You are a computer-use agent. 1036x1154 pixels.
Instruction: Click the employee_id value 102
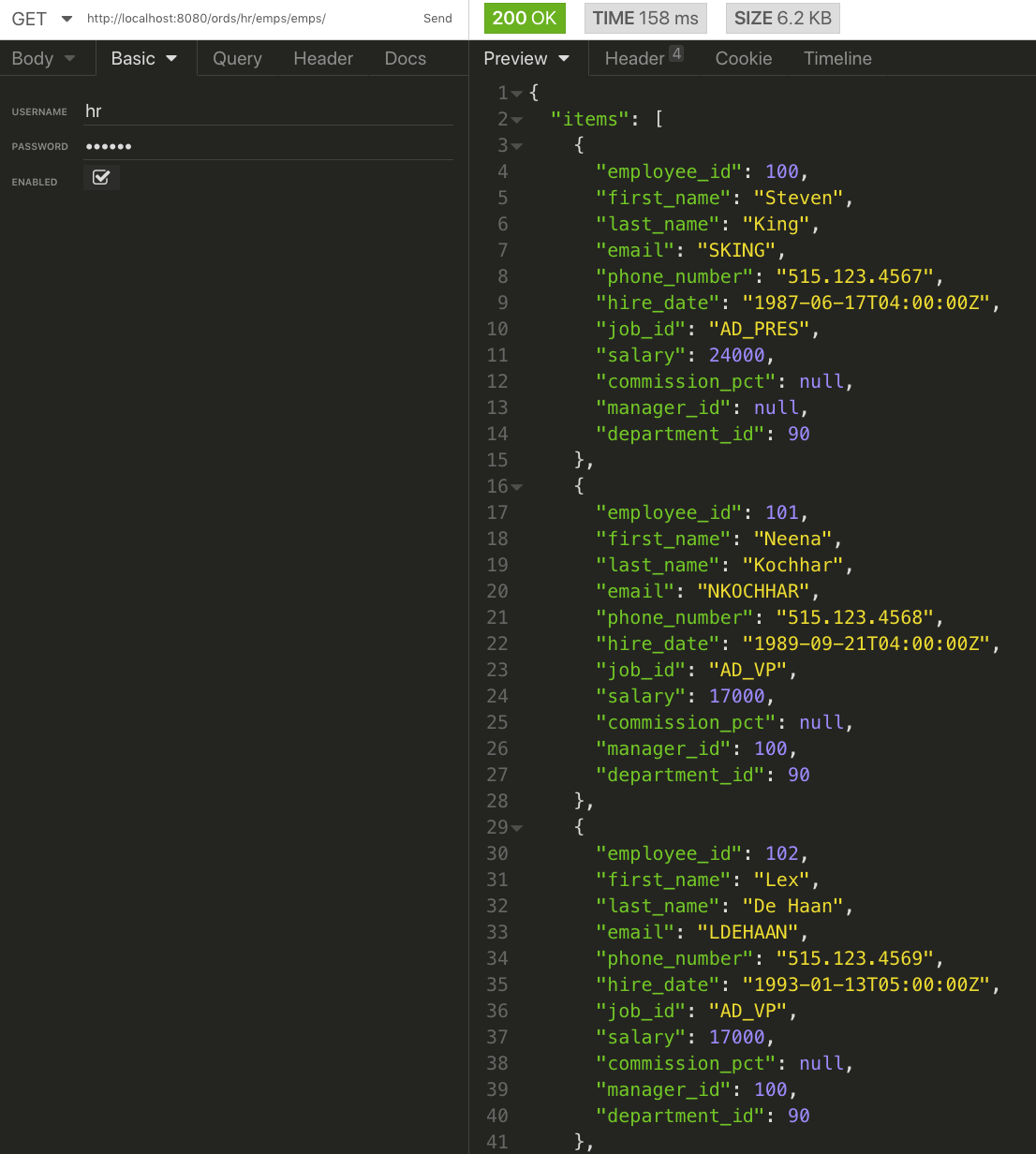click(x=782, y=853)
